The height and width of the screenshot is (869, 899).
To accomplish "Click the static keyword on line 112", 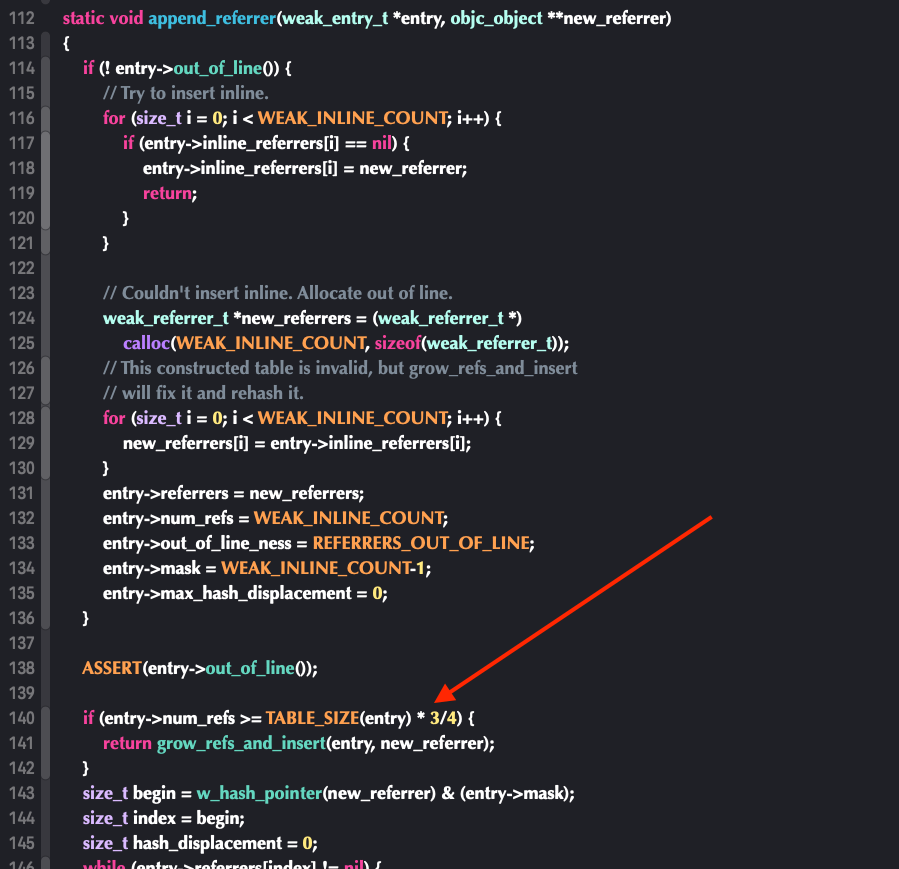I will [x=83, y=18].
